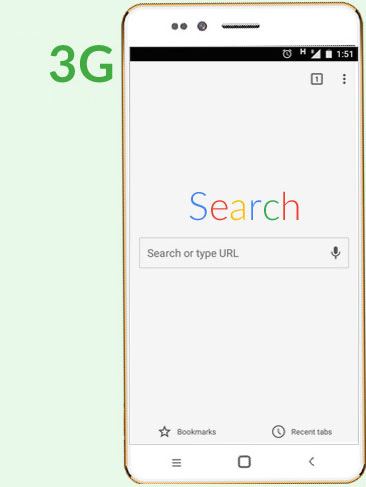Open the Recent tabs link
This screenshot has height=487, width=366.
311,432
